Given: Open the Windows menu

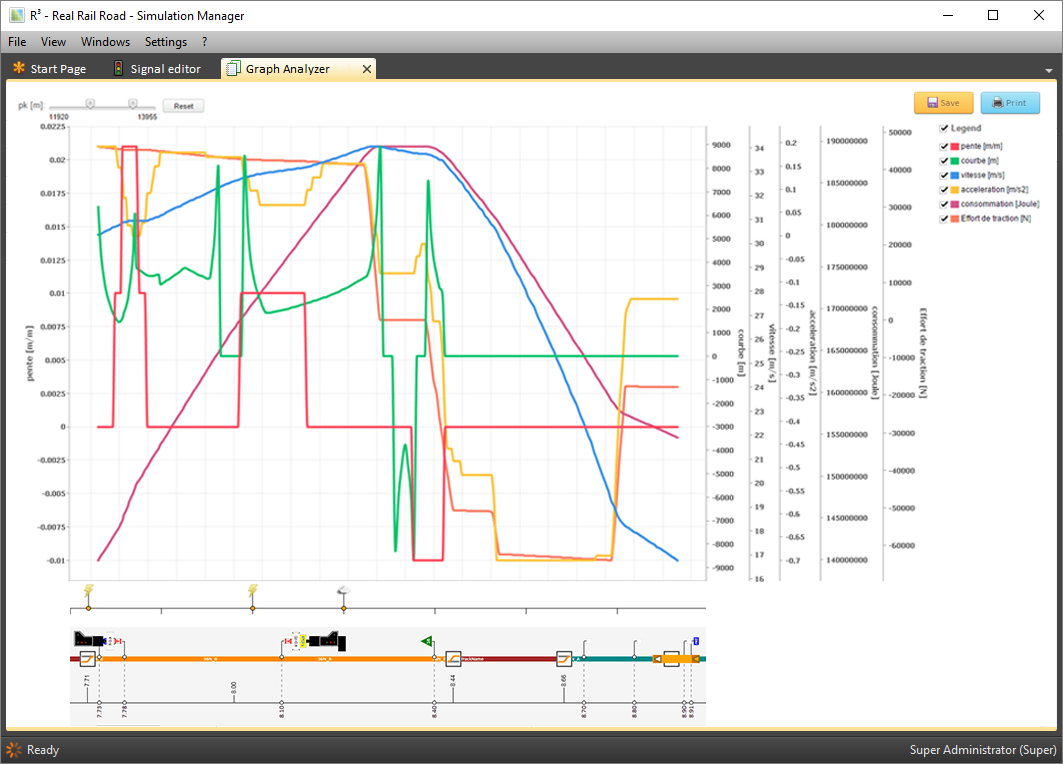Looking at the screenshot, I should [x=105, y=42].
